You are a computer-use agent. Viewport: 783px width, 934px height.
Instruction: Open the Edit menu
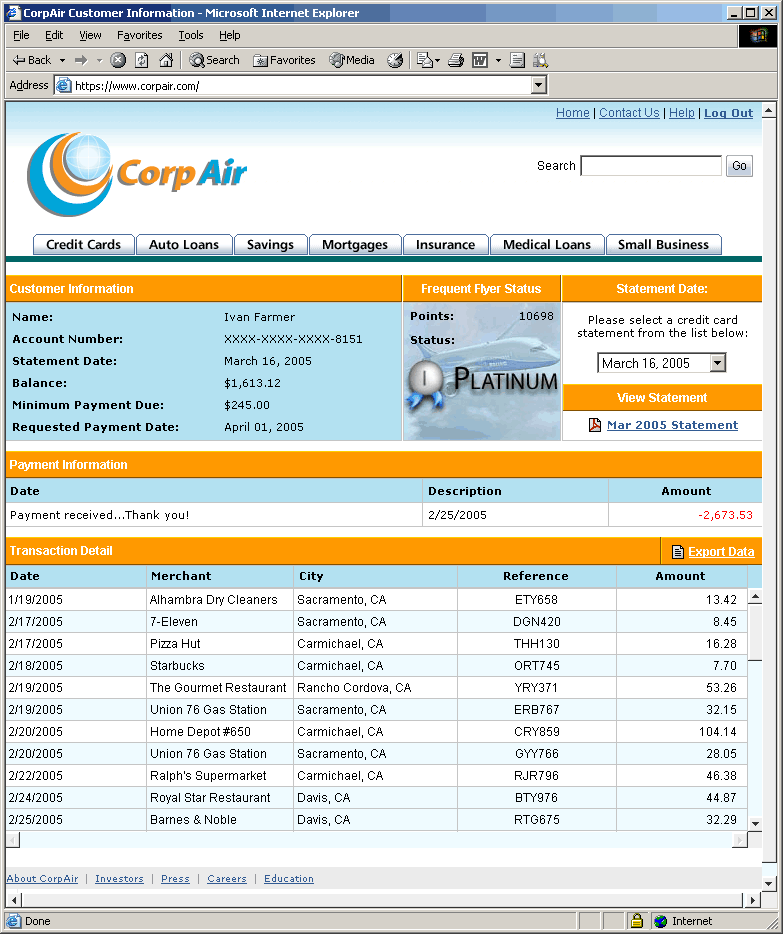(x=54, y=35)
